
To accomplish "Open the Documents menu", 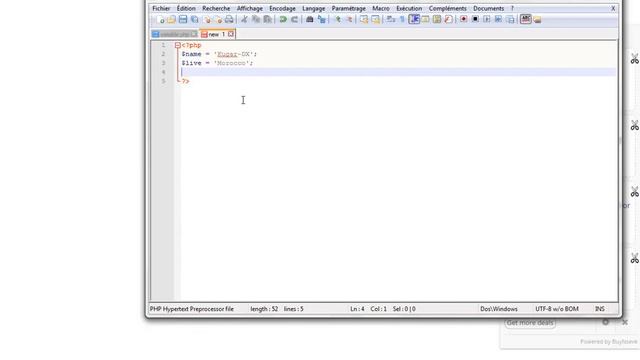I will [489, 8].
